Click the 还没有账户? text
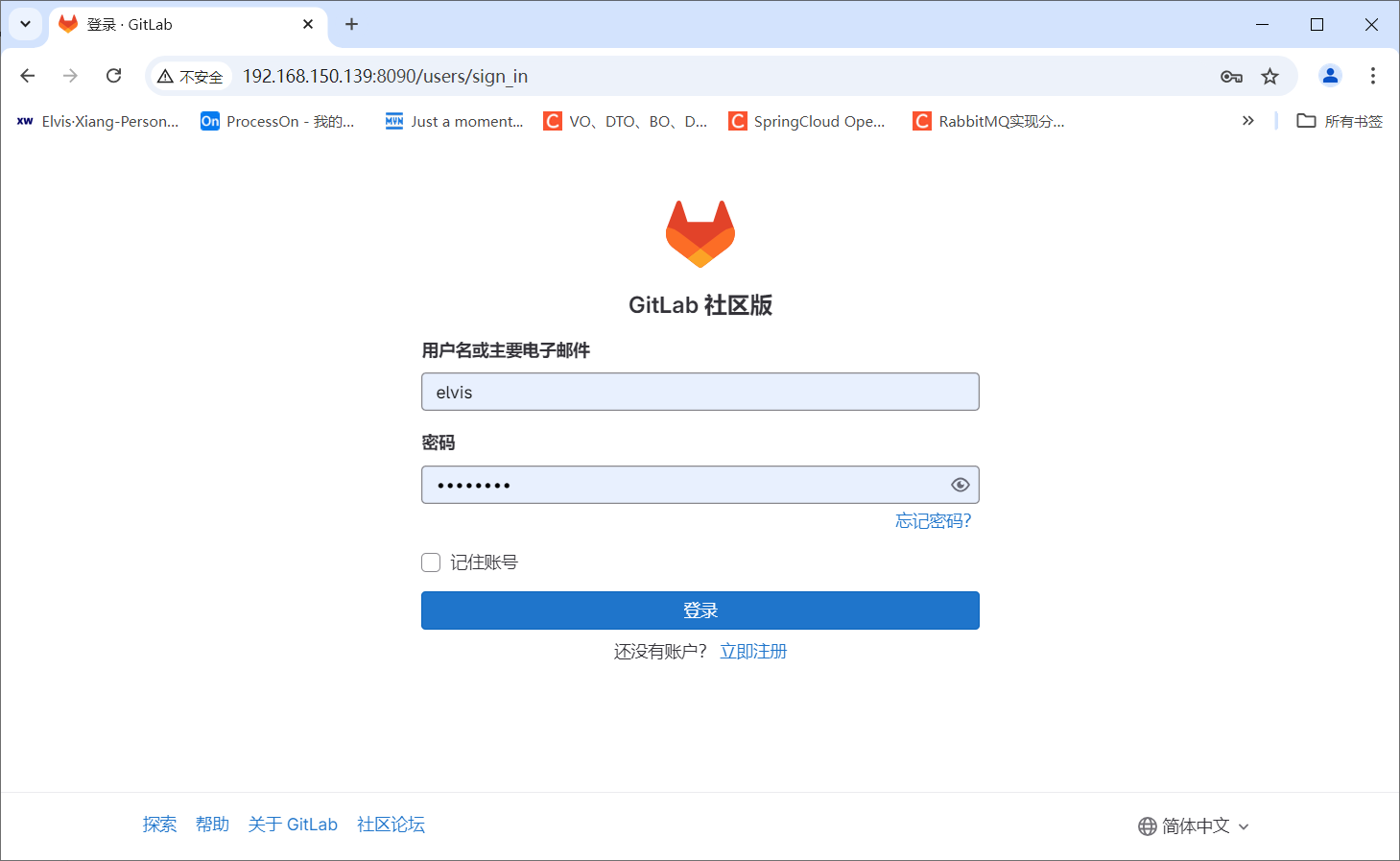This screenshot has width=1400, height=861. [660, 652]
